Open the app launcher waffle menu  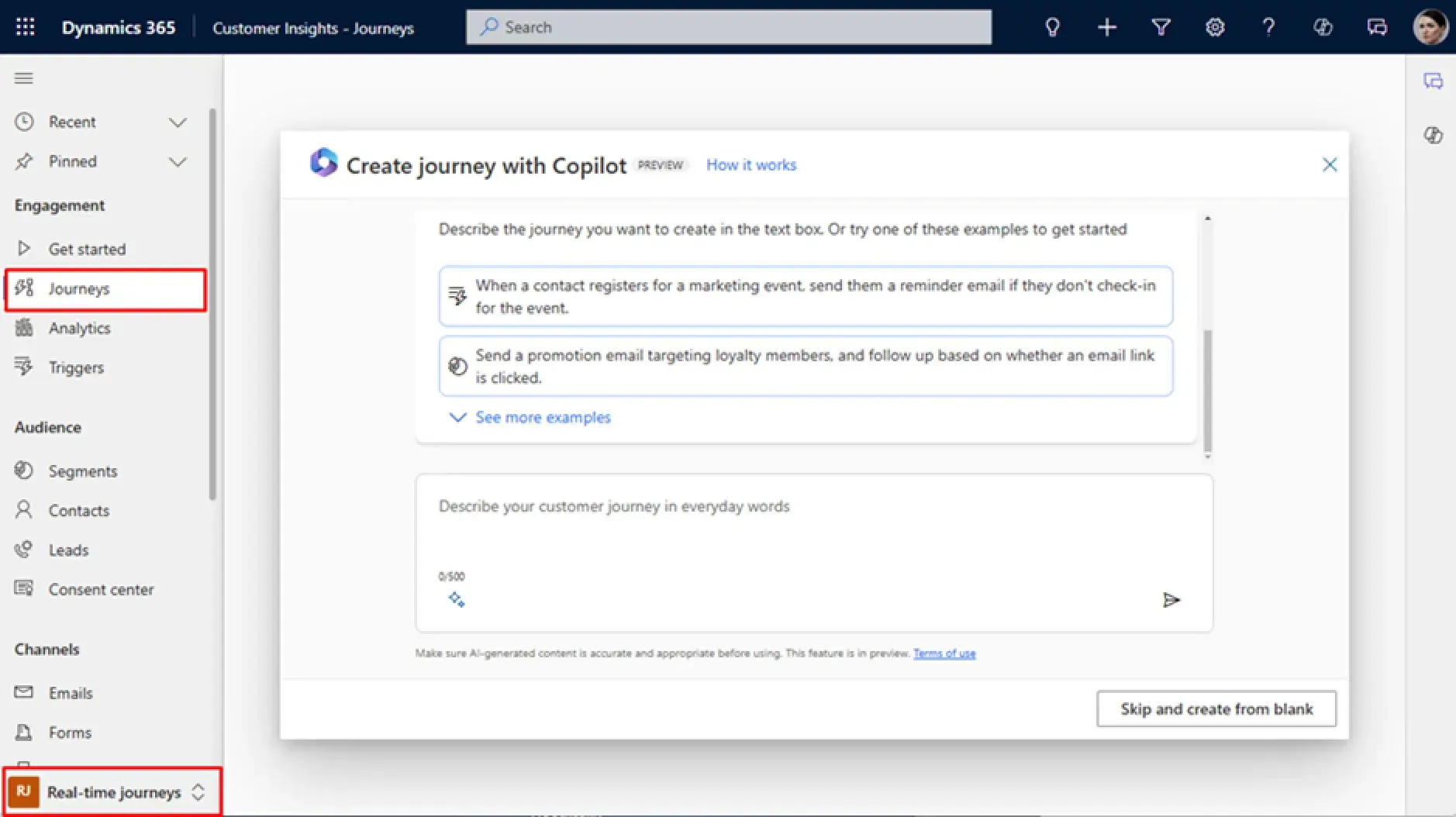click(x=25, y=27)
